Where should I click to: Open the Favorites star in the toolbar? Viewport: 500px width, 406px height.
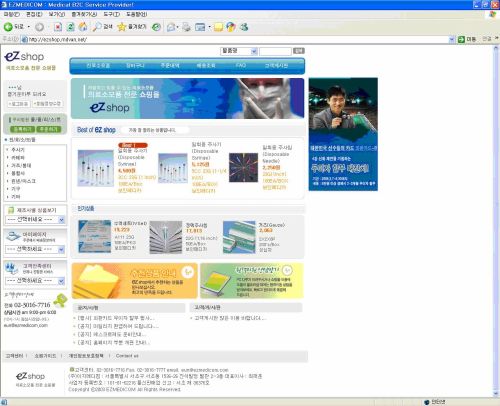pyautogui.click(x=132, y=27)
